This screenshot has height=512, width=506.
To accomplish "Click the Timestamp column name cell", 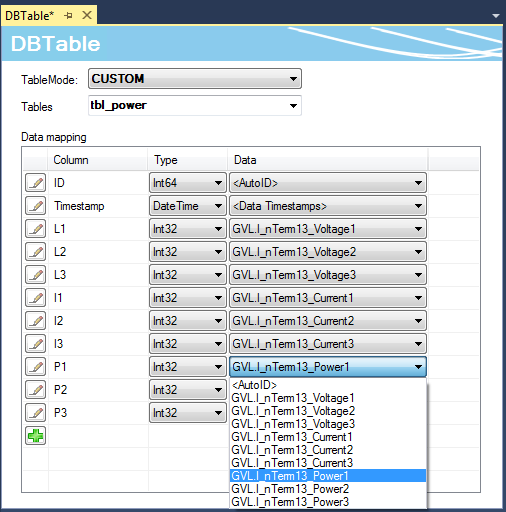I will pos(98,206).
